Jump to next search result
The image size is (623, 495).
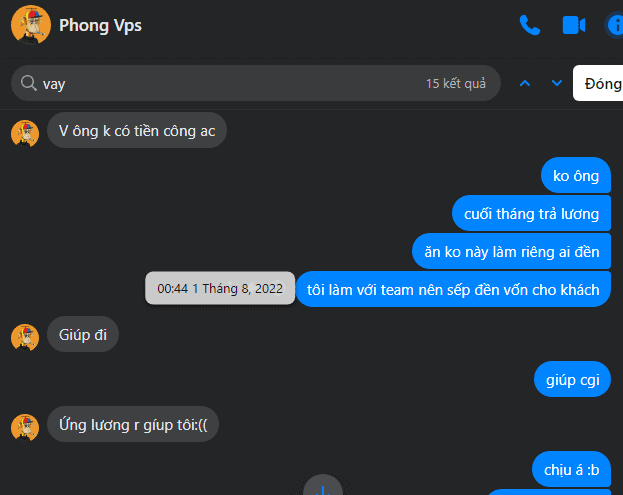coord(557,83)
